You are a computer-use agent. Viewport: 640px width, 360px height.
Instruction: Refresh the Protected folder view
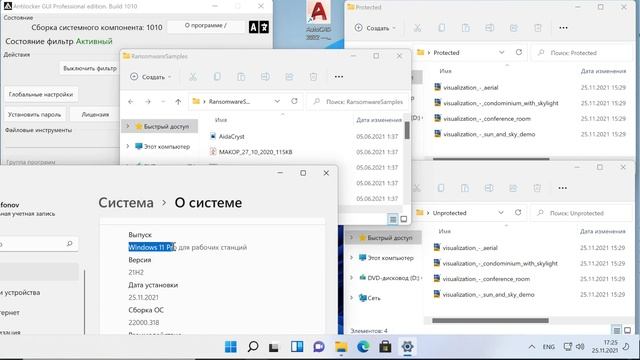click(519, 52)
